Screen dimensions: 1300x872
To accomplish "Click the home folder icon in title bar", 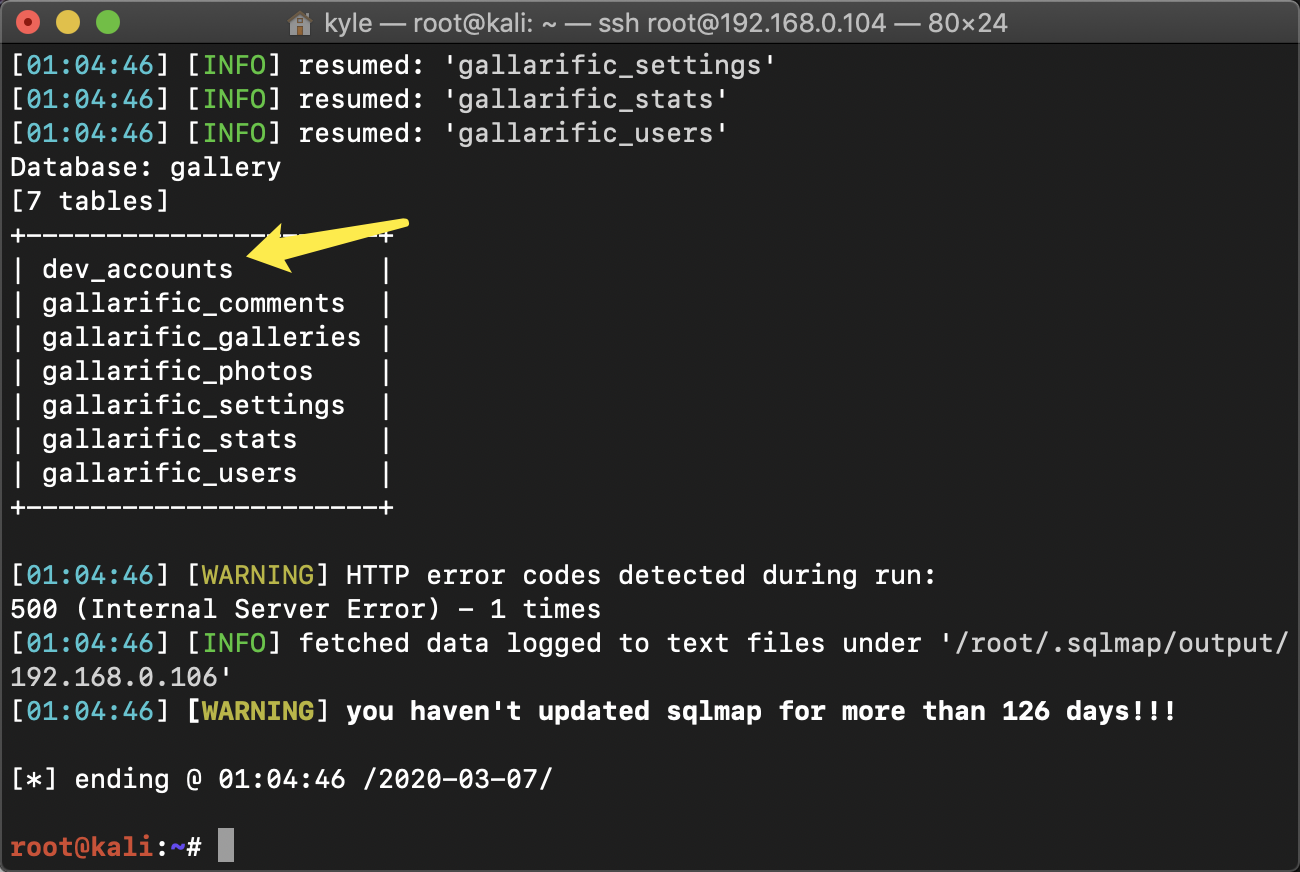I will (299, 22).
